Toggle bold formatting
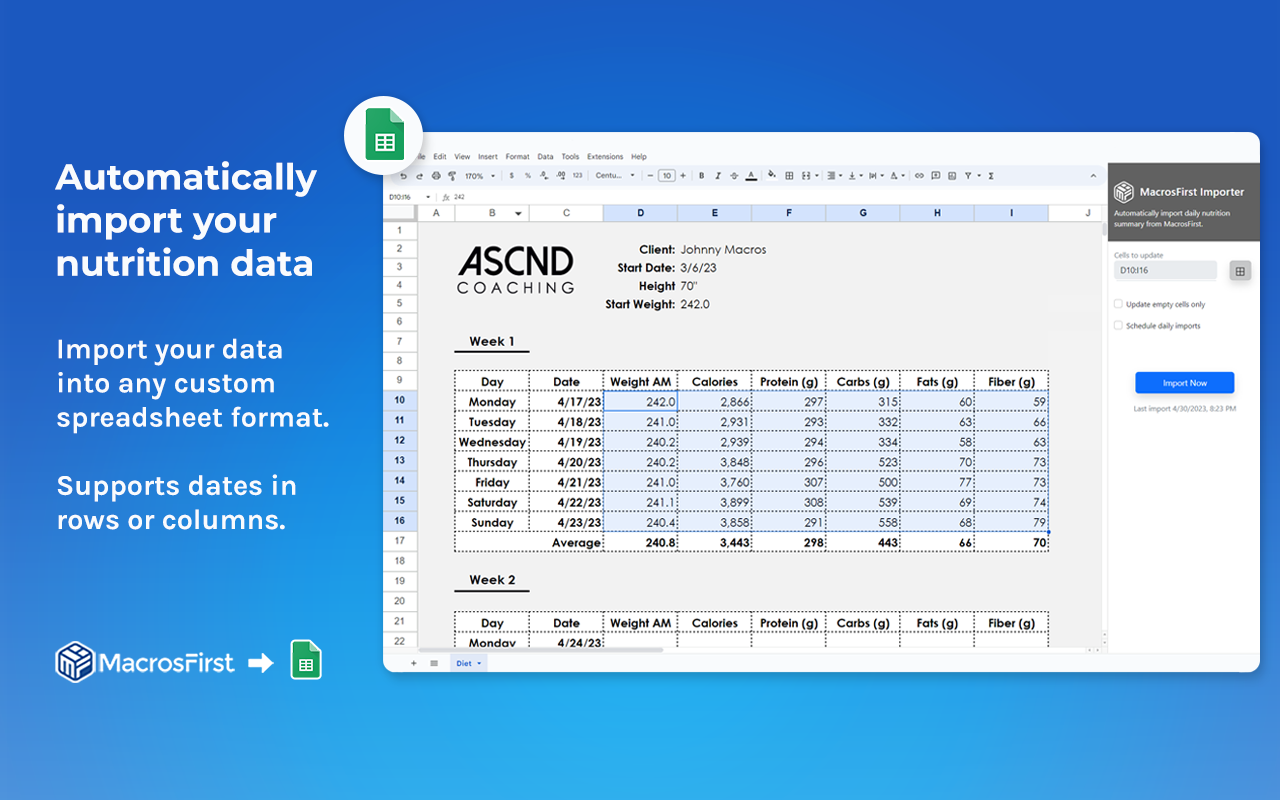 [x=702, y=176]
